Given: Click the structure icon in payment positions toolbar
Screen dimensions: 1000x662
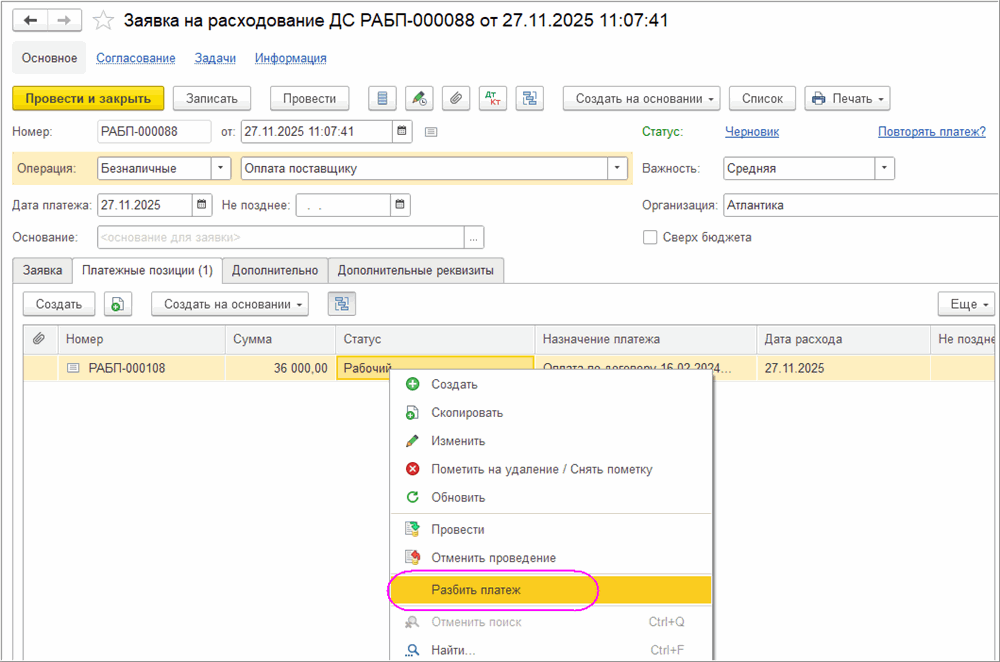Looking at the screenshot, I should point(341,304).
